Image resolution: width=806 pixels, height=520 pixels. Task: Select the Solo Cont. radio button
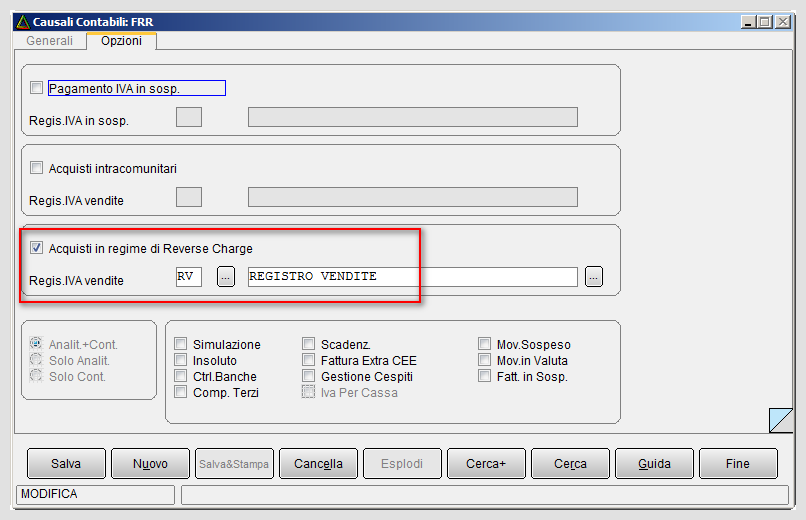tap(36, 376)
